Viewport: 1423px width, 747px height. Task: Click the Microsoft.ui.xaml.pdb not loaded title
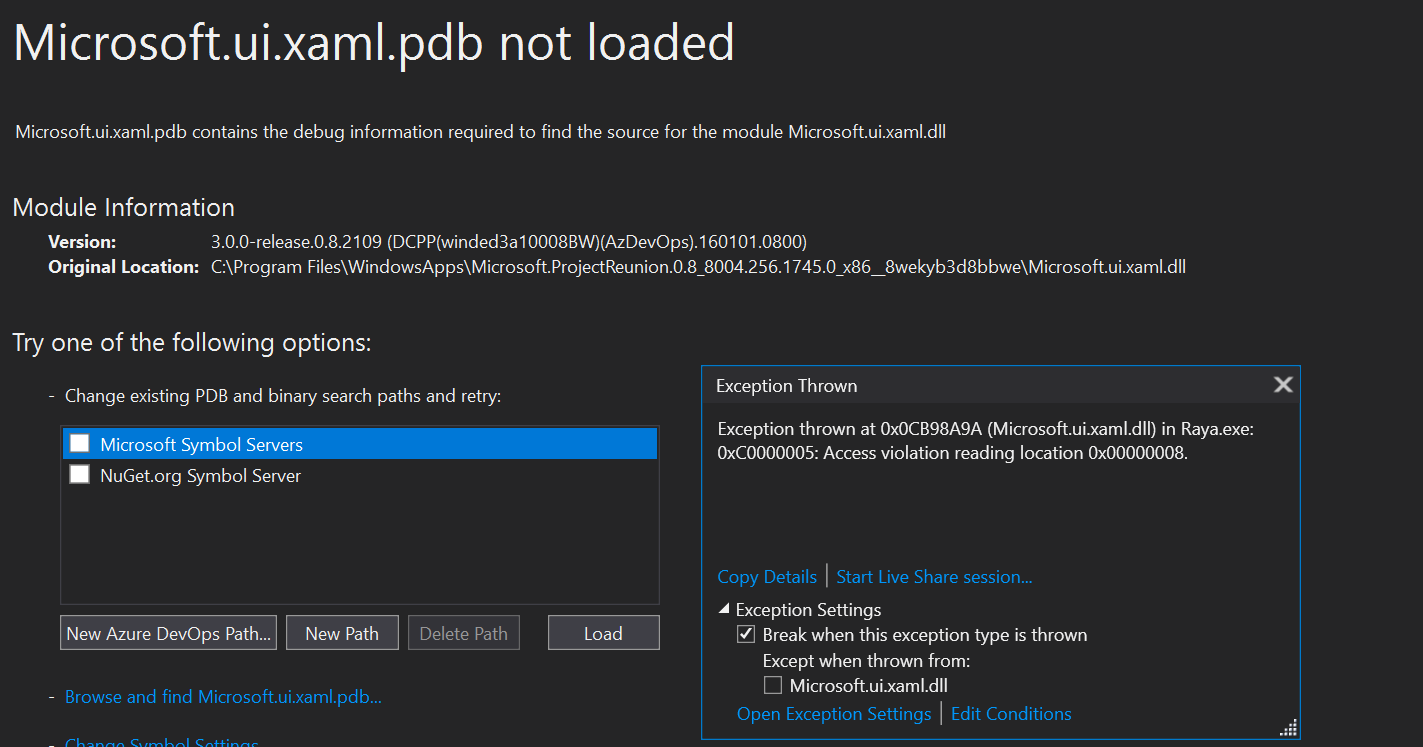pyautogui.click(x=374, y=43)
